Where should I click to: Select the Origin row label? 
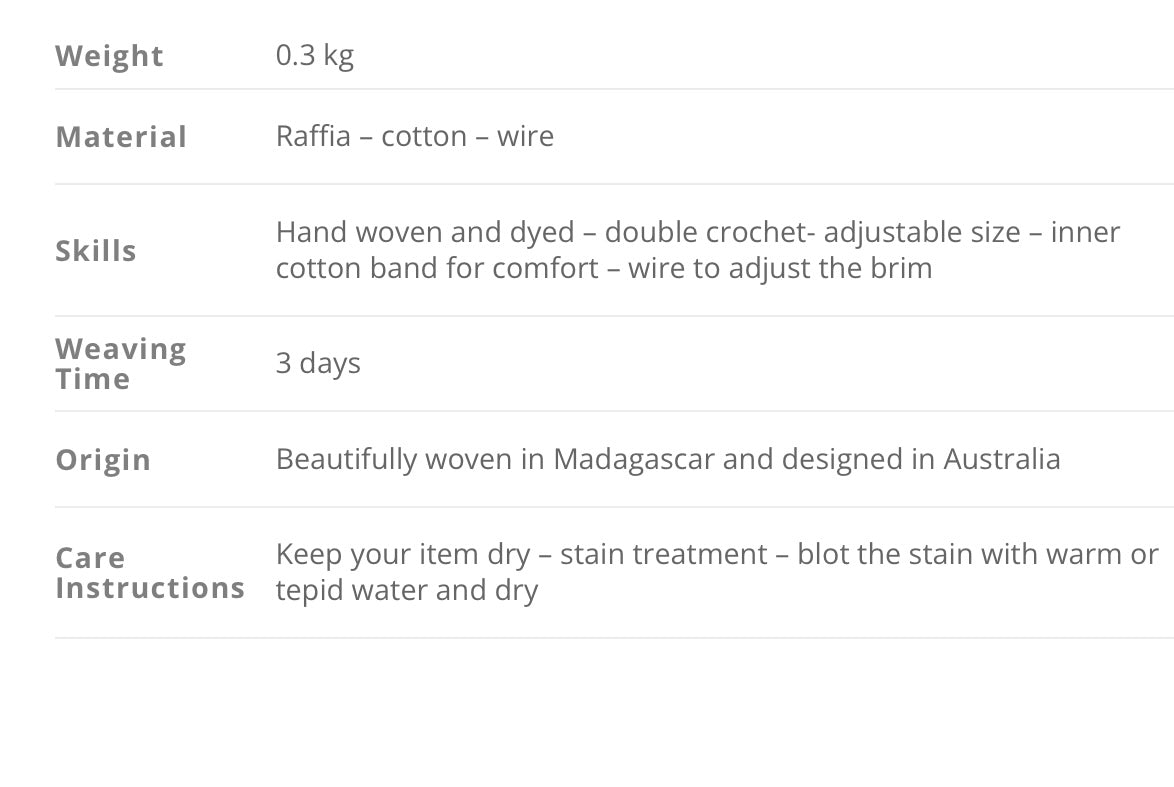(103, 460)
